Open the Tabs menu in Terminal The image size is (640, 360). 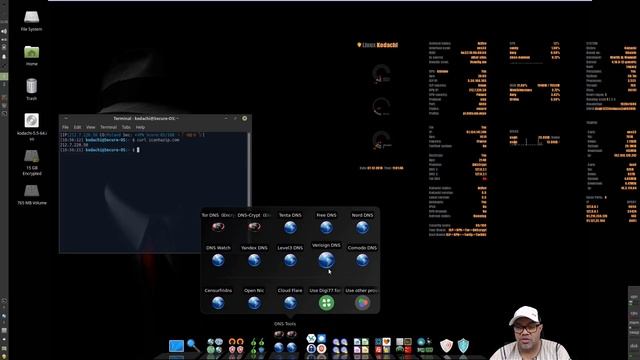click(x=126, y=127)
